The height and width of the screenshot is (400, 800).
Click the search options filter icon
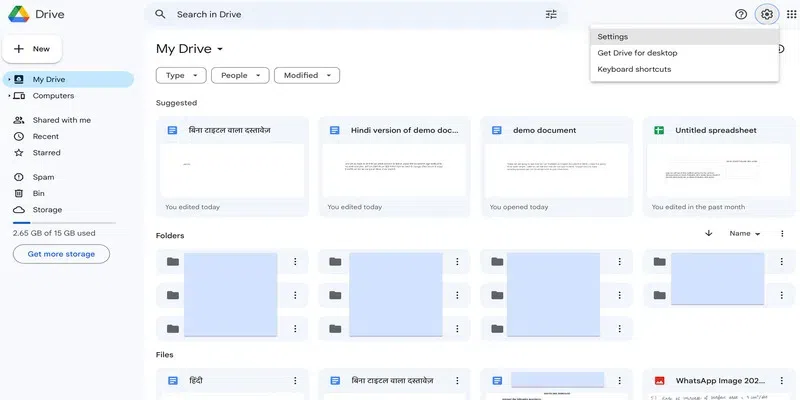[551, 15]
